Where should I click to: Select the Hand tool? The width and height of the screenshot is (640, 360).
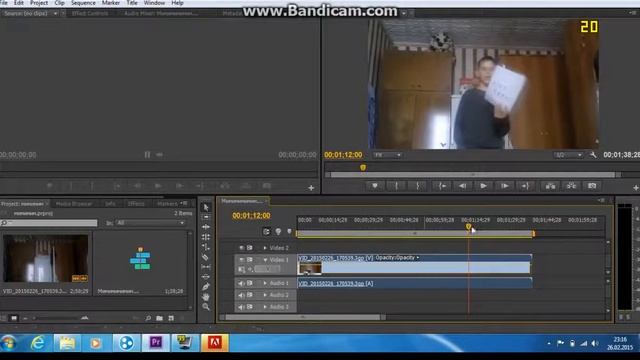(x=206, y=297)
